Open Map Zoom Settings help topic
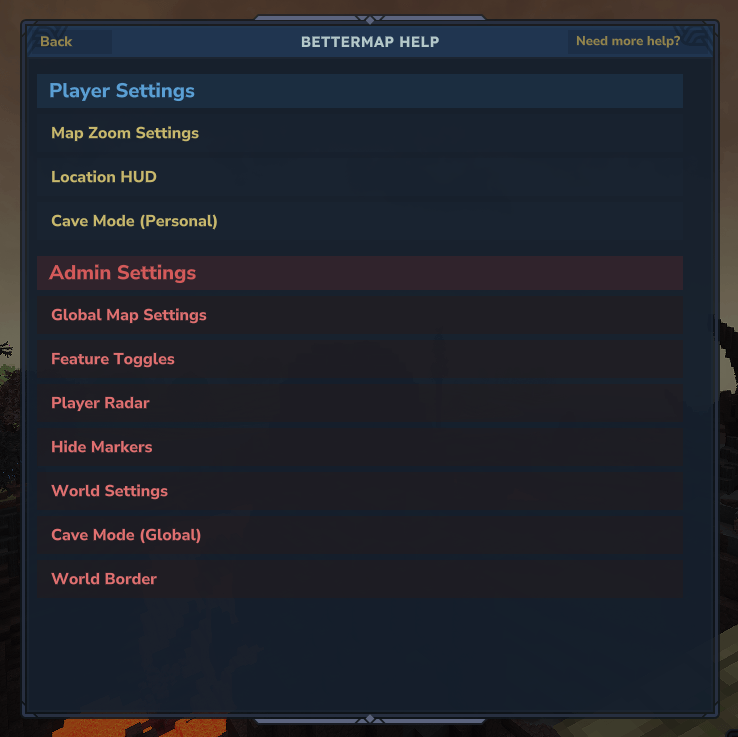This screenshot has height=737, width=738. coord(360,133)
